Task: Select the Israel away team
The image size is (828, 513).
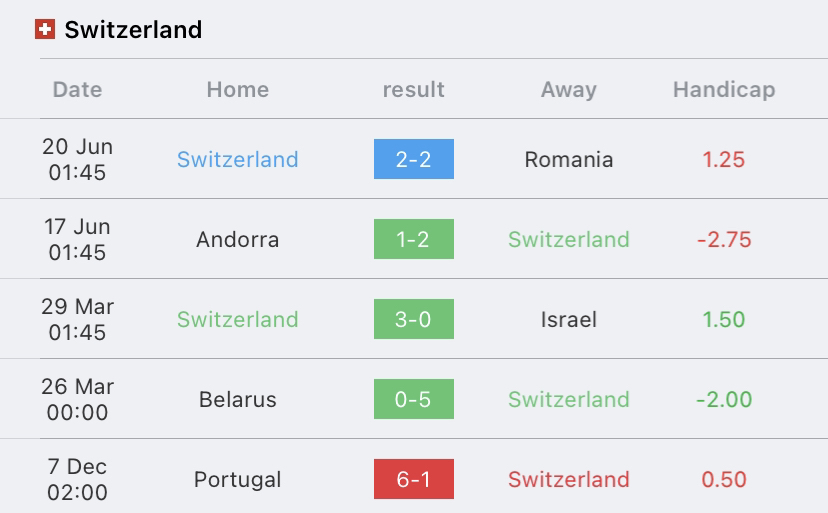Action: click(x=569, y=320)
